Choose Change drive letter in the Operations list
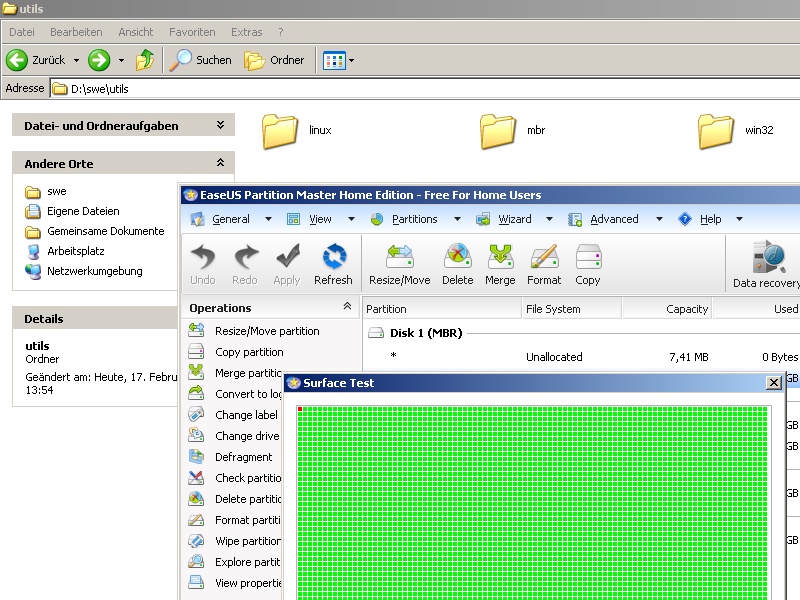The width and height of the screenshot is (800, 600). click(235, 436)
